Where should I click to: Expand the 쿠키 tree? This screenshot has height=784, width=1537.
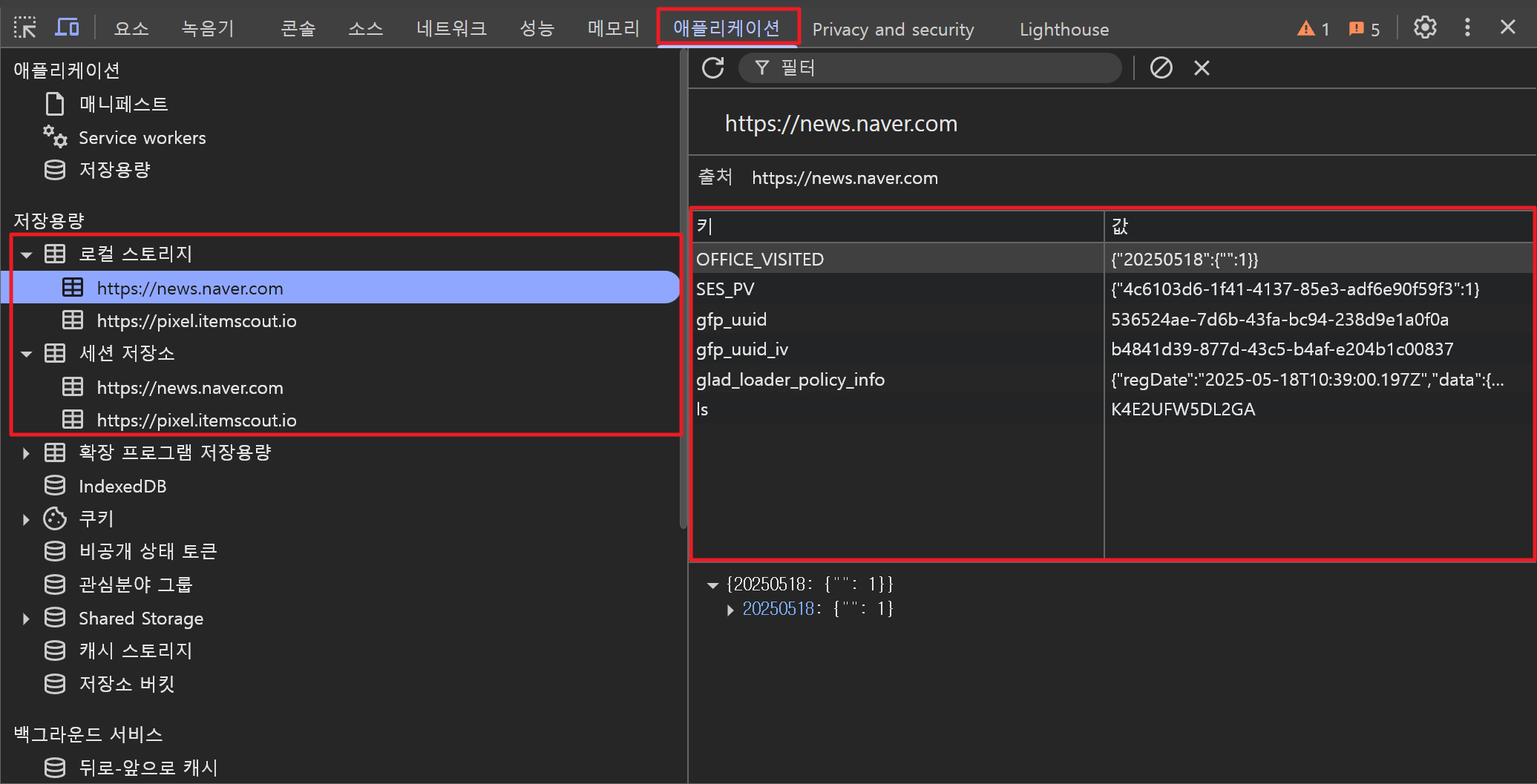pos(27,519)
